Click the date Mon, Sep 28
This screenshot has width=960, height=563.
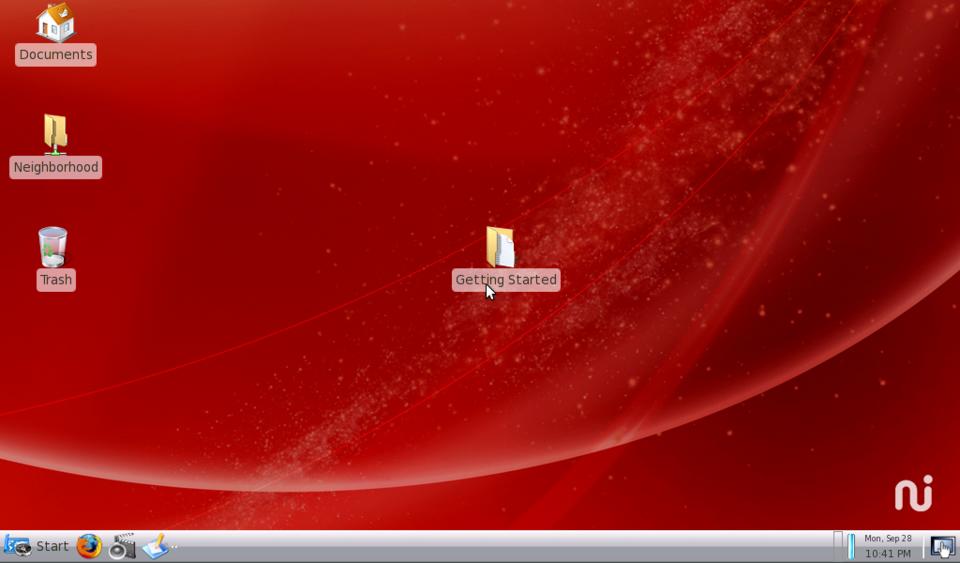pyautogui.click(x=887, y=539)
